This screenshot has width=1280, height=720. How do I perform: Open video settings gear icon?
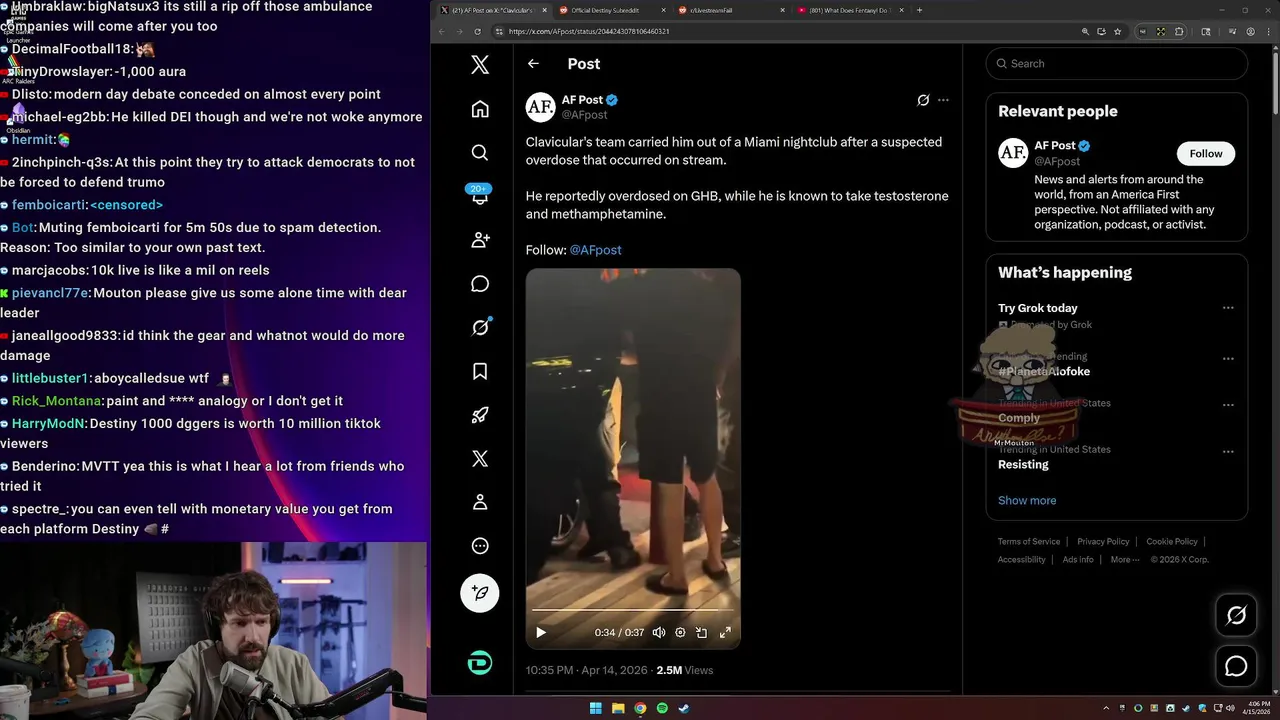tap(681, 632)
